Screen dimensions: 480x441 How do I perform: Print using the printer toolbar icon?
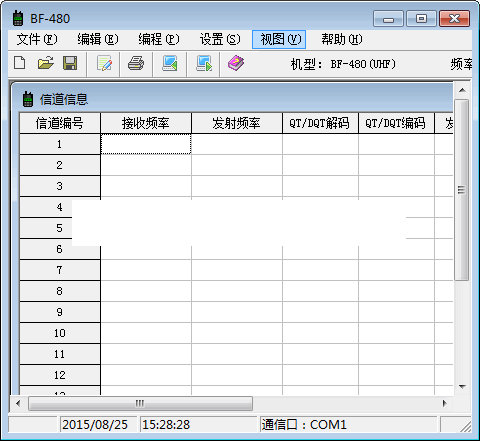tap(136, 63)
